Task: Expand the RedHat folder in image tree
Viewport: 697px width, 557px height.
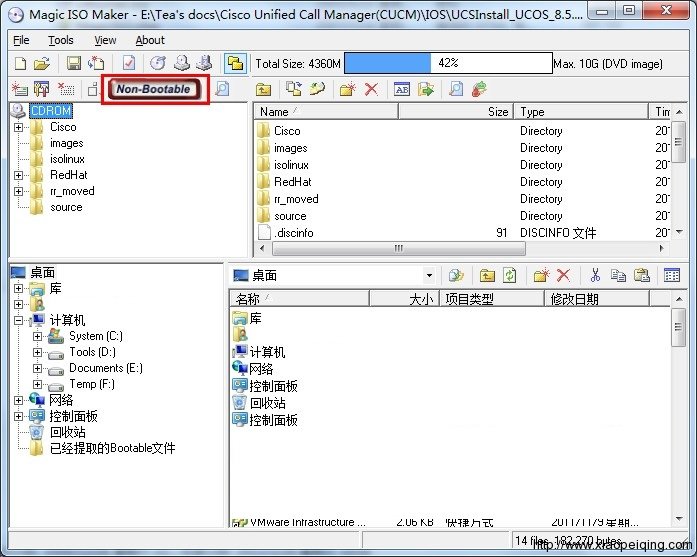Action: click(18, 176)
